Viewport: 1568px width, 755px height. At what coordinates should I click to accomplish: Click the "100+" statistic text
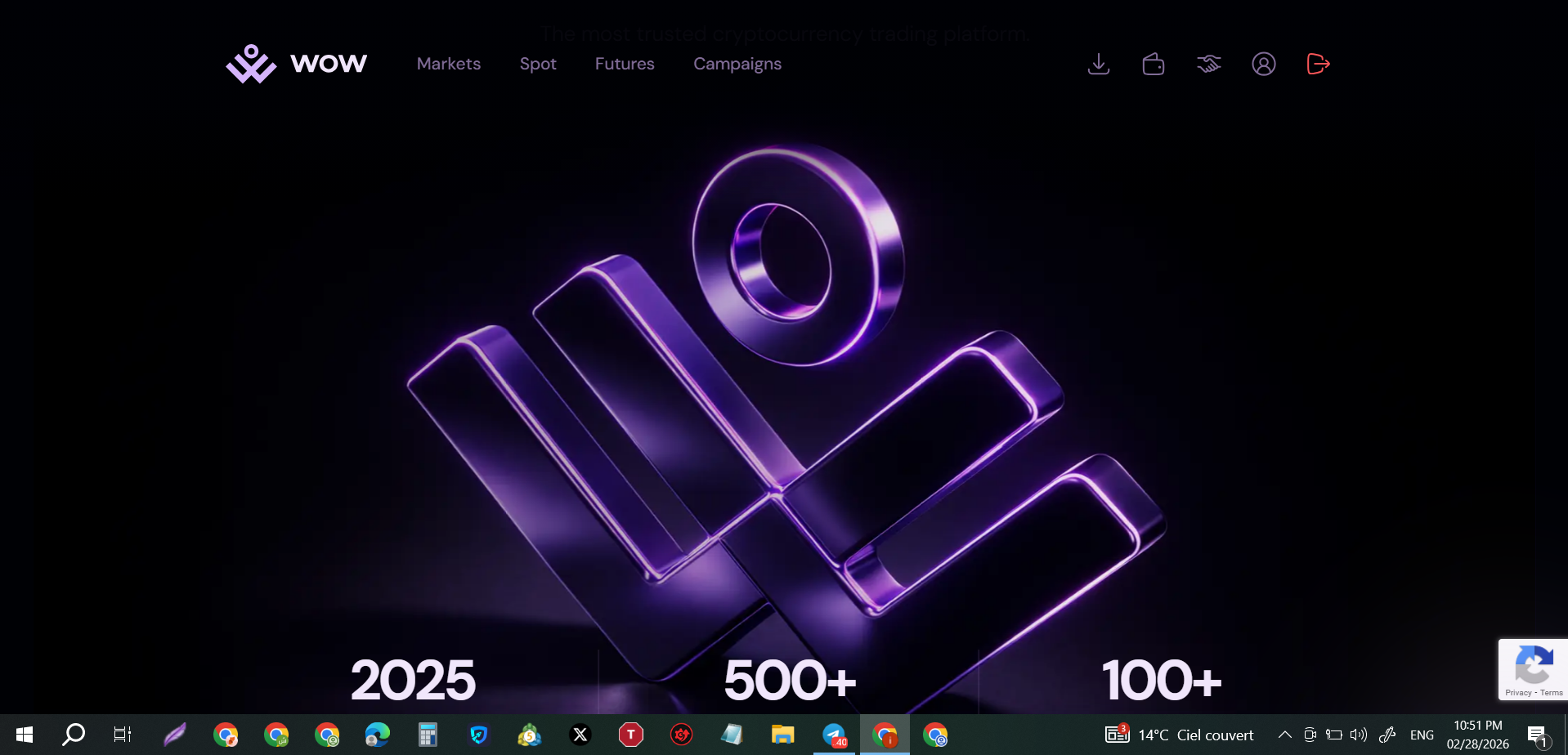point(1162,681)
